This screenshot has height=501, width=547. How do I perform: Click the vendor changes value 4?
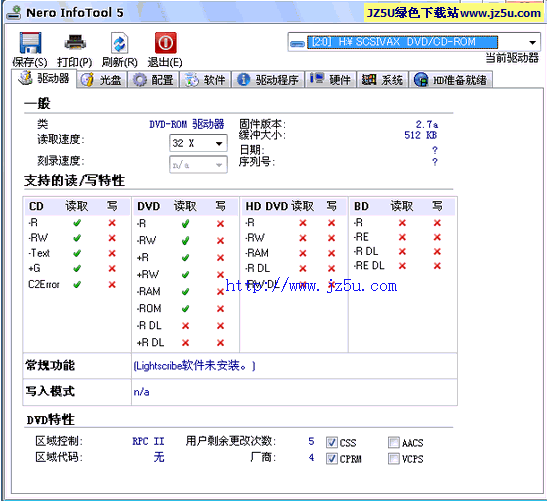pyautogui.click(x=312, y=457)
